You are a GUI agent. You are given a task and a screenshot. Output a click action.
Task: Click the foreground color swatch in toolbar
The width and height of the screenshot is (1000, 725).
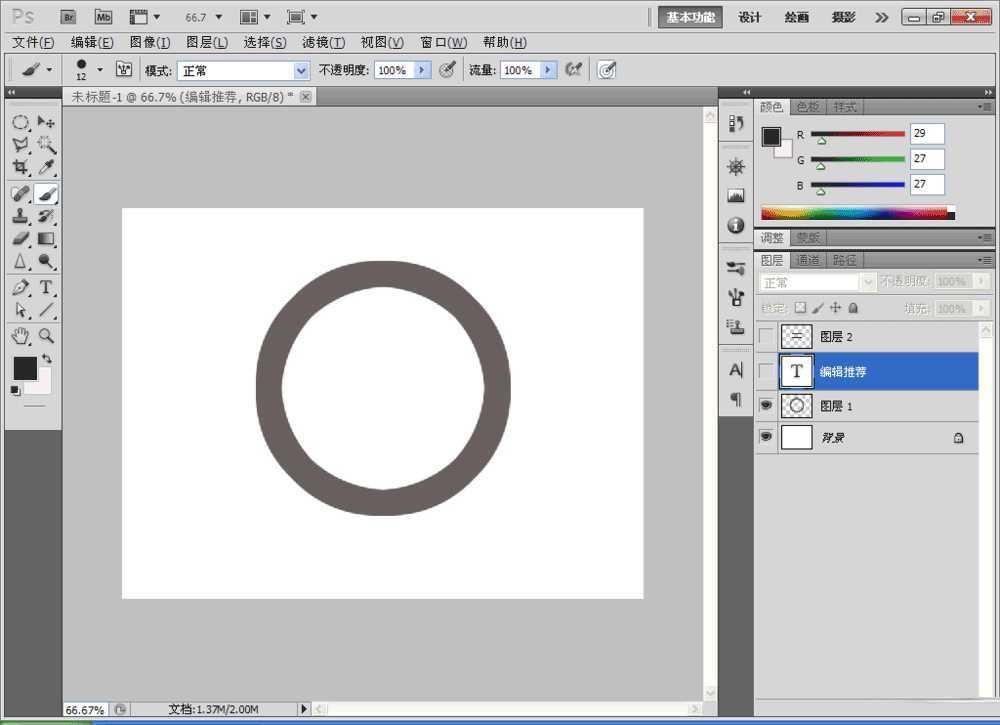pos(24,368)
